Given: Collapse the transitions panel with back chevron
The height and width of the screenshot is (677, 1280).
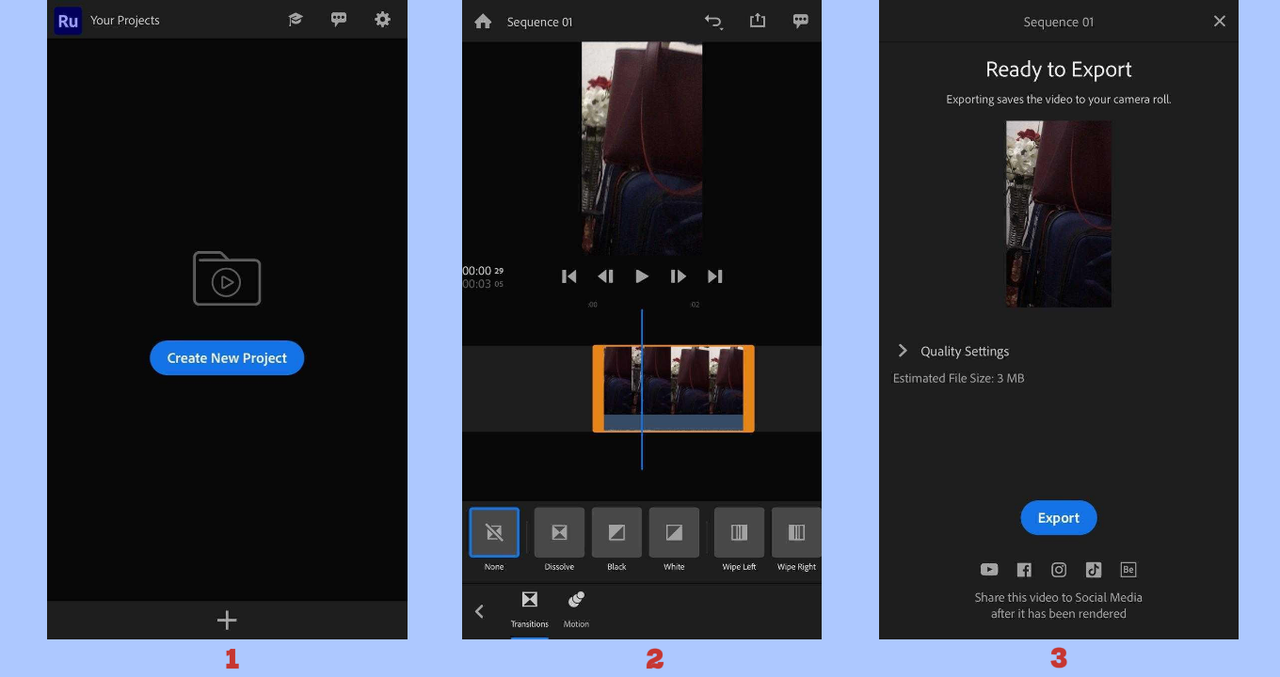Looking at the screenshot, I should coord(479,611).
